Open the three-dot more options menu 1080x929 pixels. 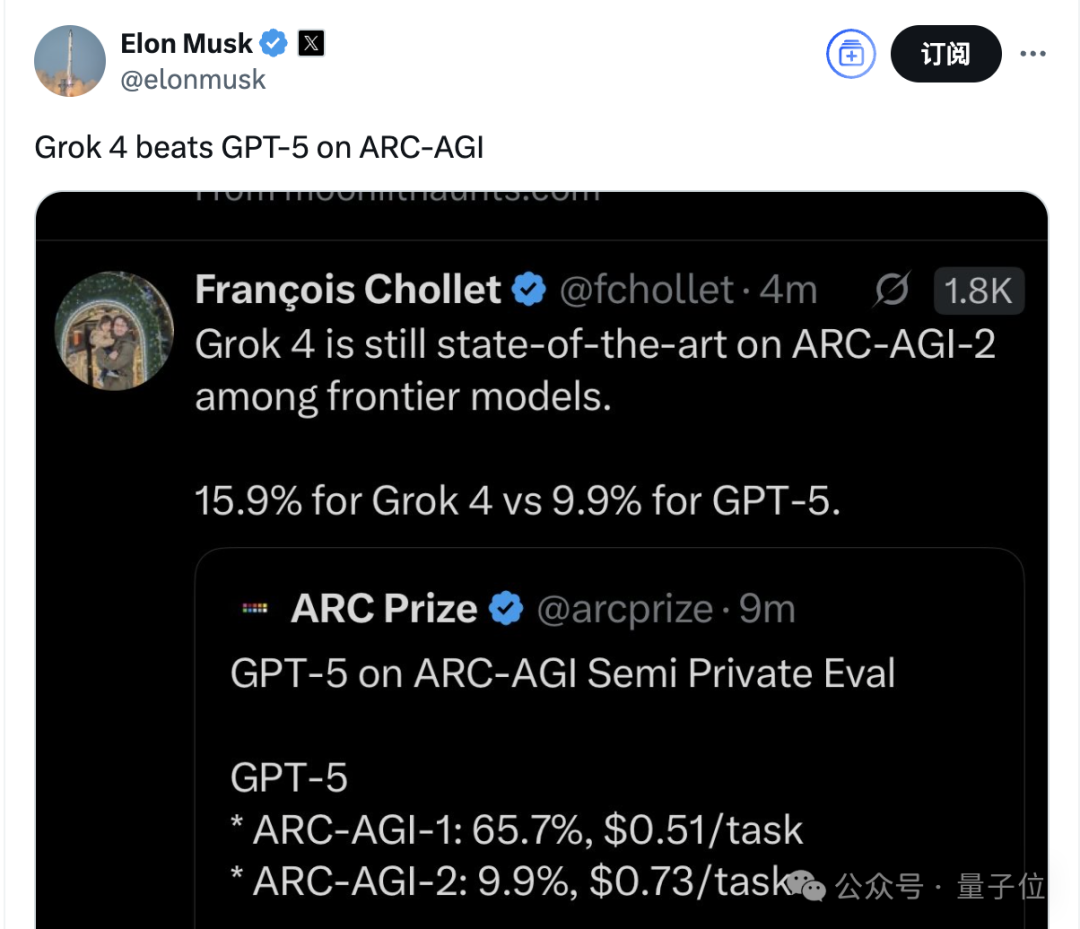coord(1032,54)
